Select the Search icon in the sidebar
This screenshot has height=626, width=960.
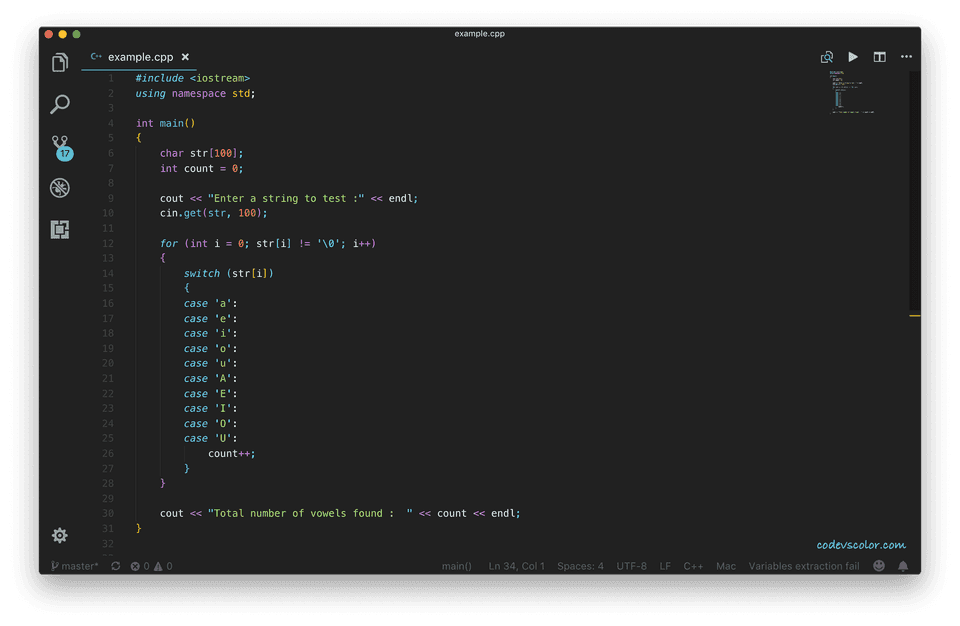60,104
